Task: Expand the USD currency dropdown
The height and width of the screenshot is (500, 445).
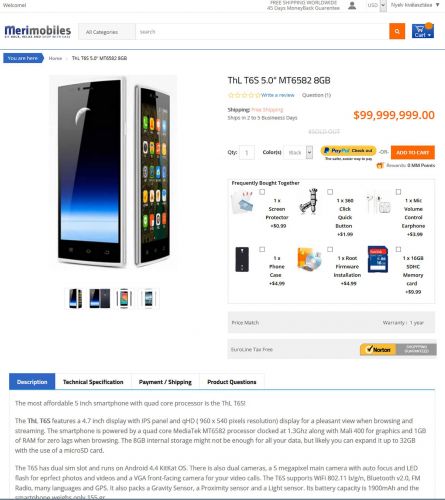Action: (377, 5)
